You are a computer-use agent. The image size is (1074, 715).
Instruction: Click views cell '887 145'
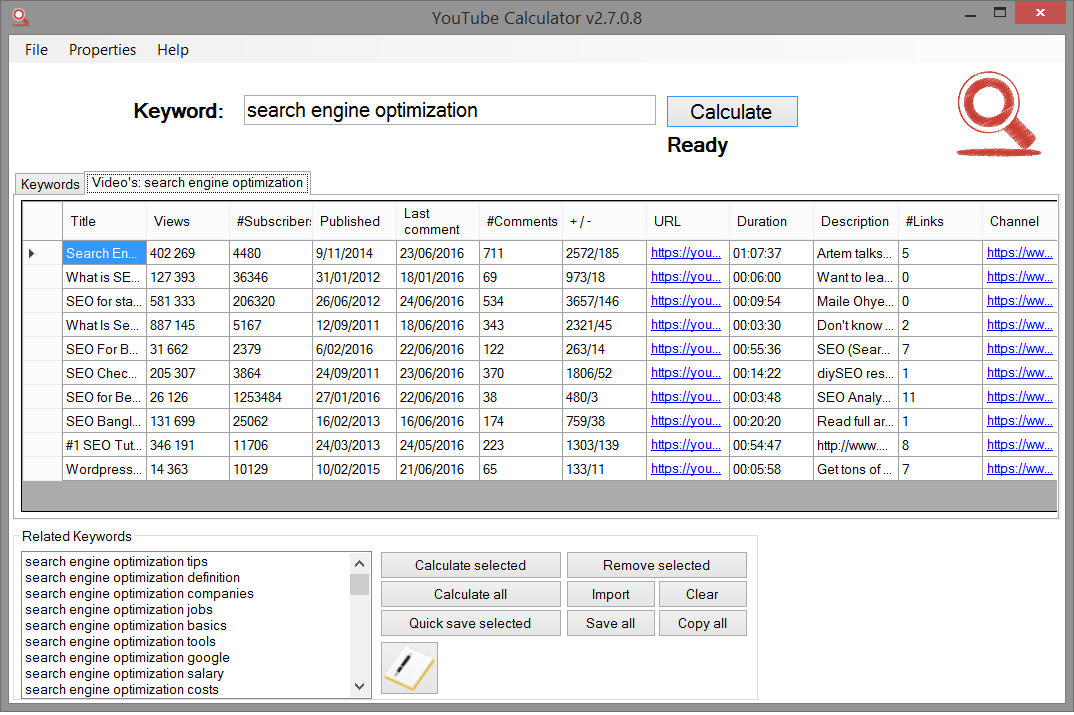pyautogui.click(x=188, y=325)
